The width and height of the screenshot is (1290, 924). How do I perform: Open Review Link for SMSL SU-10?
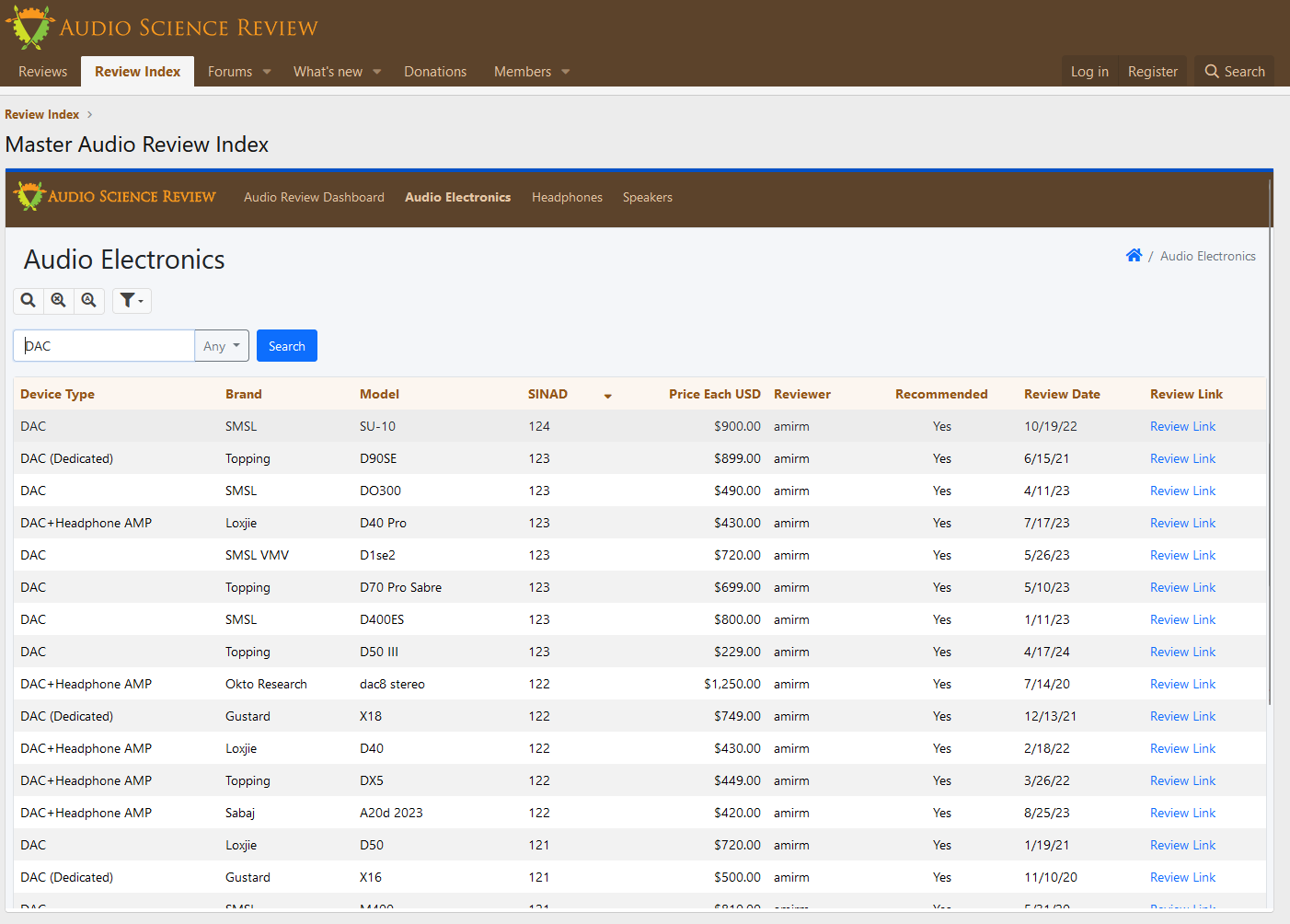pos(1182,426)
